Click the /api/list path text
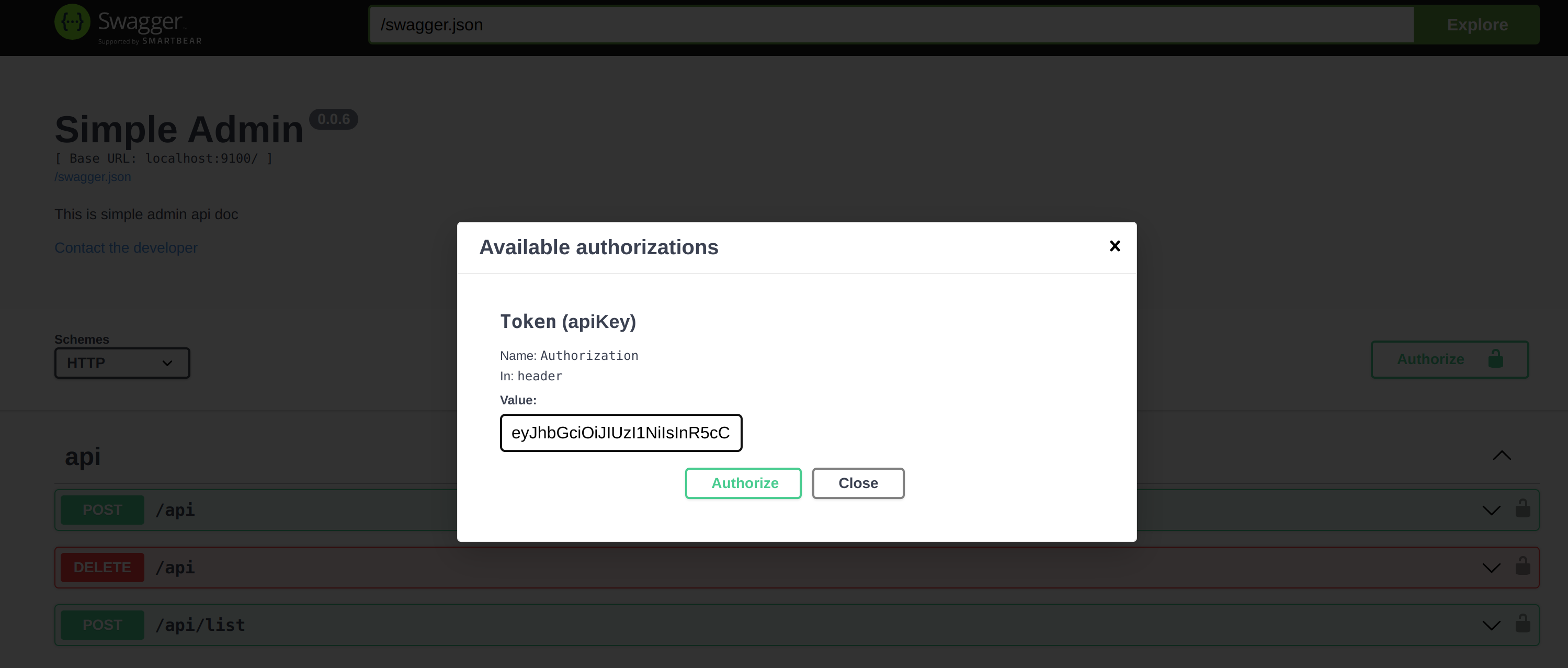The width and height of the screenshot is (1568, 668). pos(200,626)
